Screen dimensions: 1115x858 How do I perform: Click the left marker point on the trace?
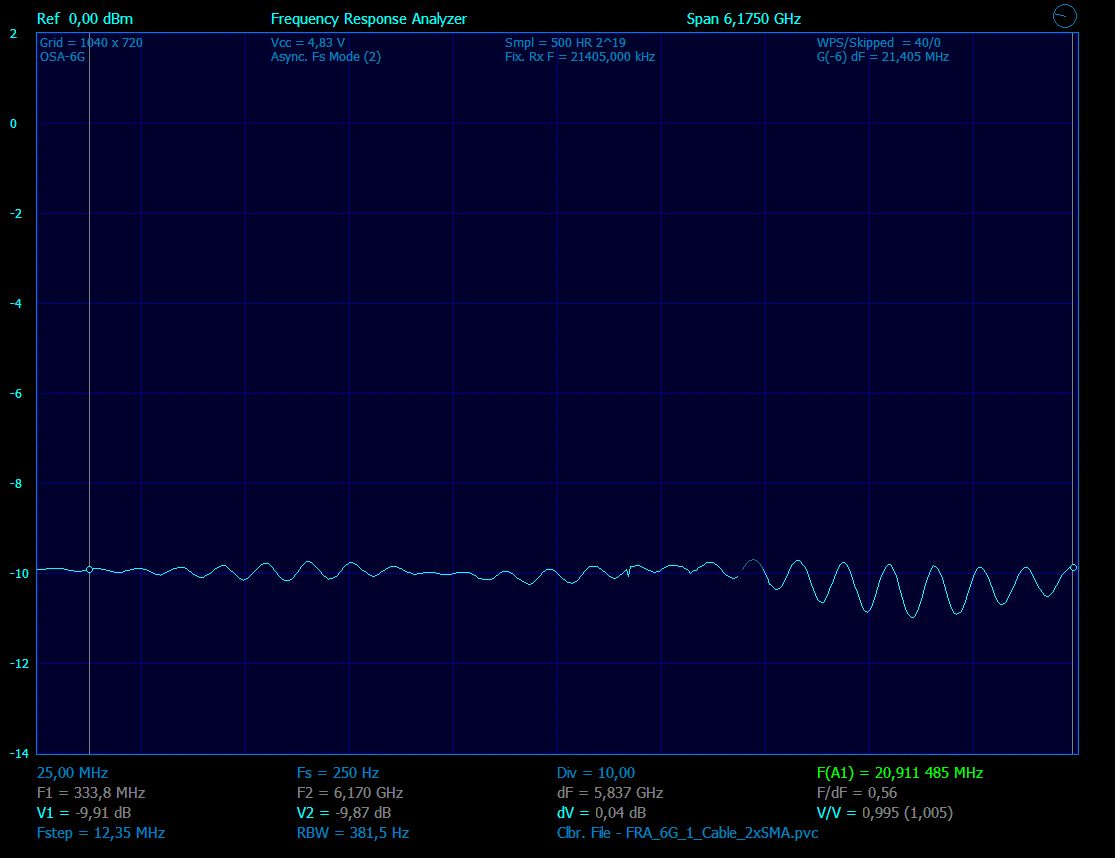pos(89,569)
